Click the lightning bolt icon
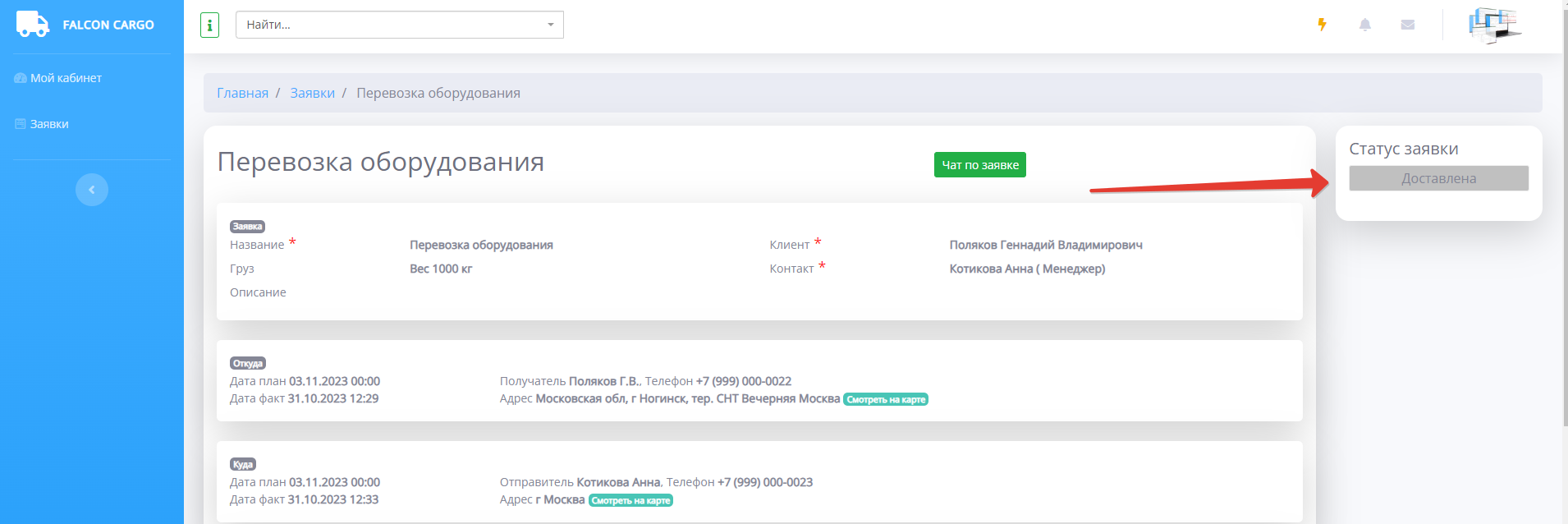The height and width of the screenshot is (524, 1568). pos(1322,25)
